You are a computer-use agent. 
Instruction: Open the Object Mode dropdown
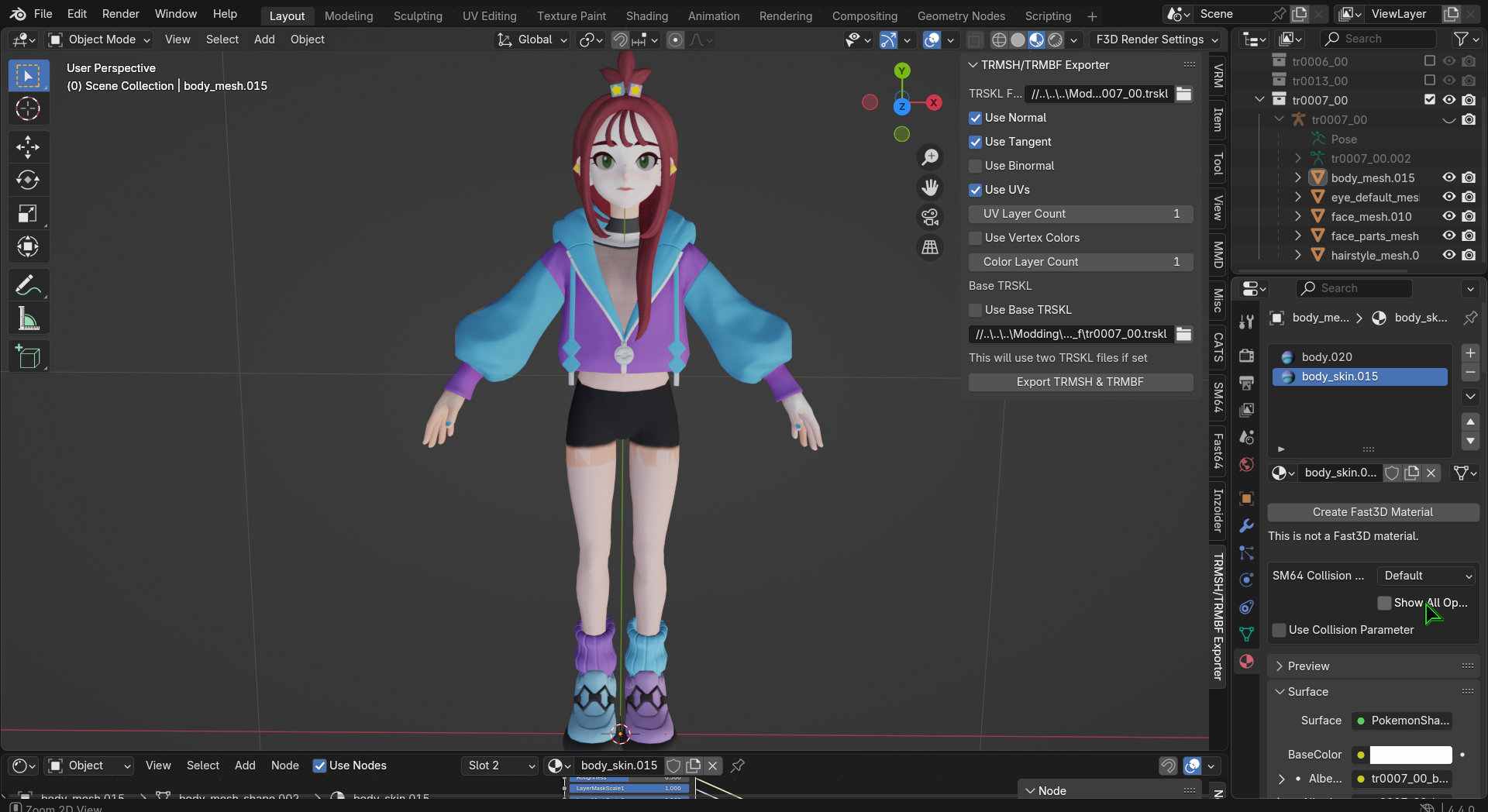point(98,40)
